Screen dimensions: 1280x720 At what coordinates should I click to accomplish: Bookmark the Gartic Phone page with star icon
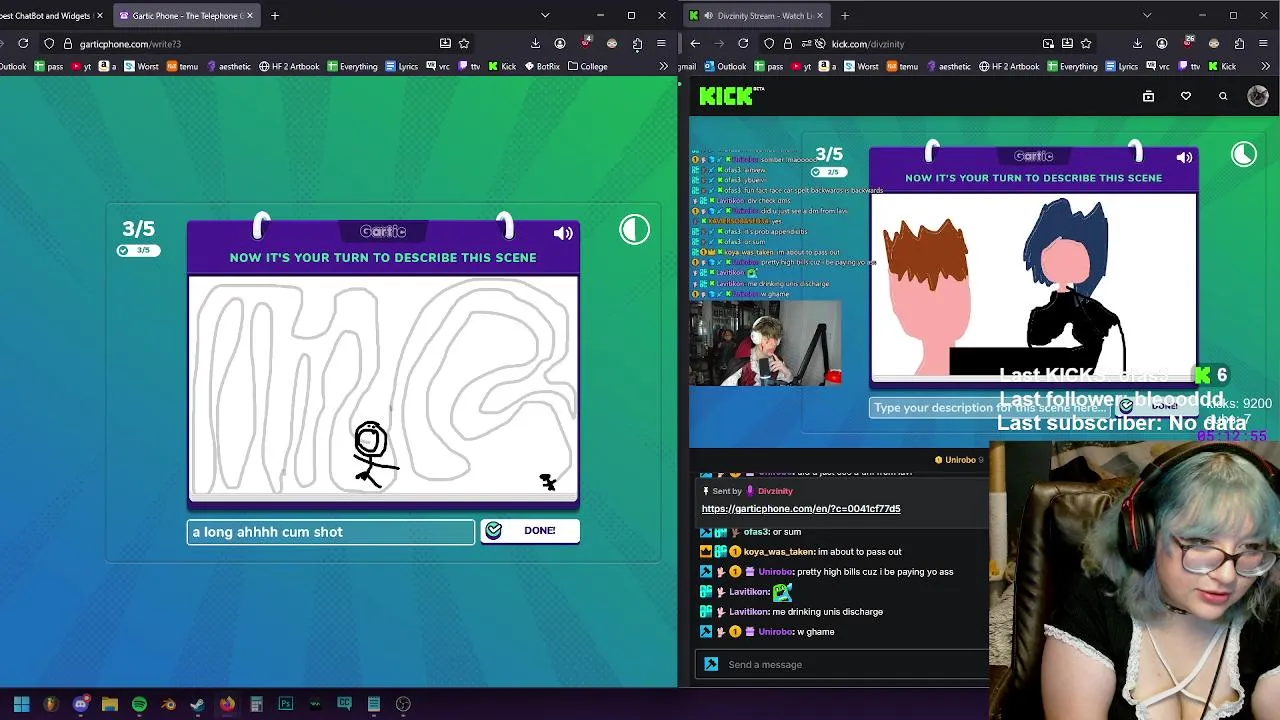pos(464,44)
